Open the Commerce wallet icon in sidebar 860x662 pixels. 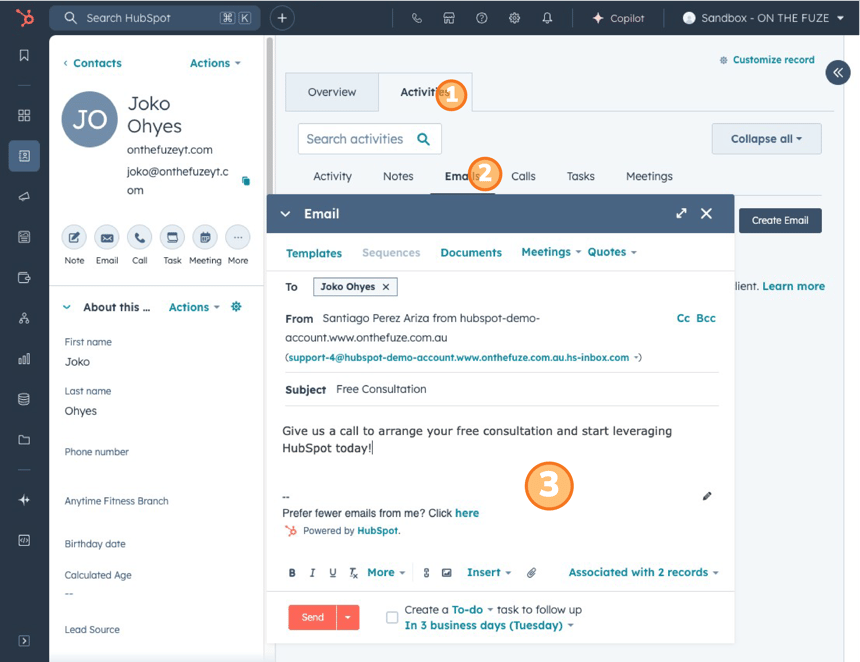(x=24, y=278)
